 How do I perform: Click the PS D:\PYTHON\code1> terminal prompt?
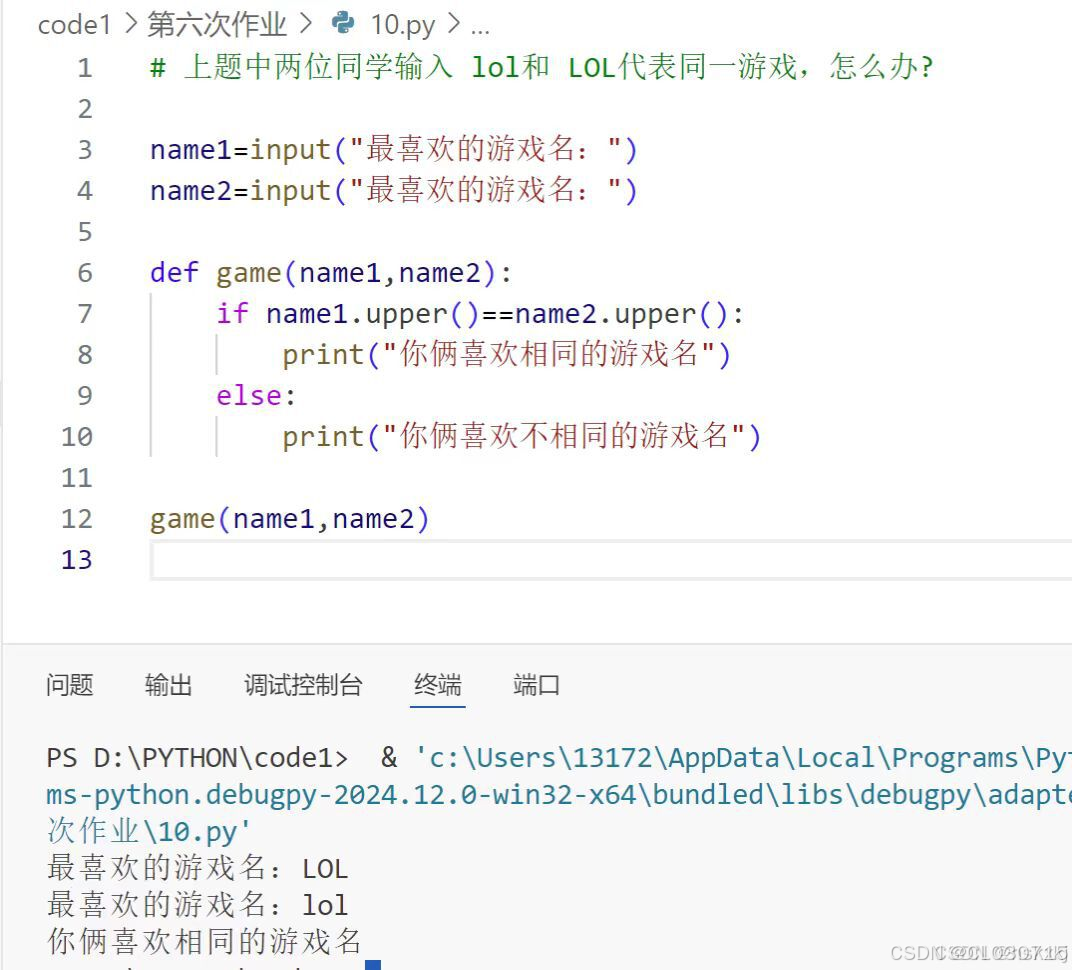click(x=197, y=758)
